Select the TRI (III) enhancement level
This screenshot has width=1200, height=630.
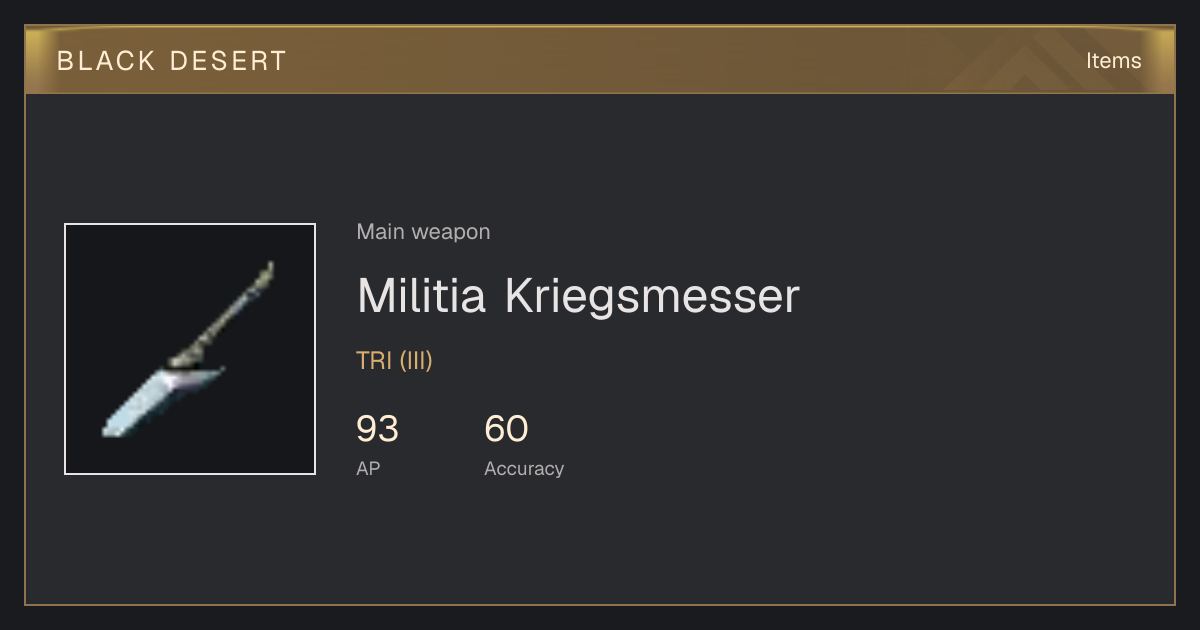click(x=394, y=361)
